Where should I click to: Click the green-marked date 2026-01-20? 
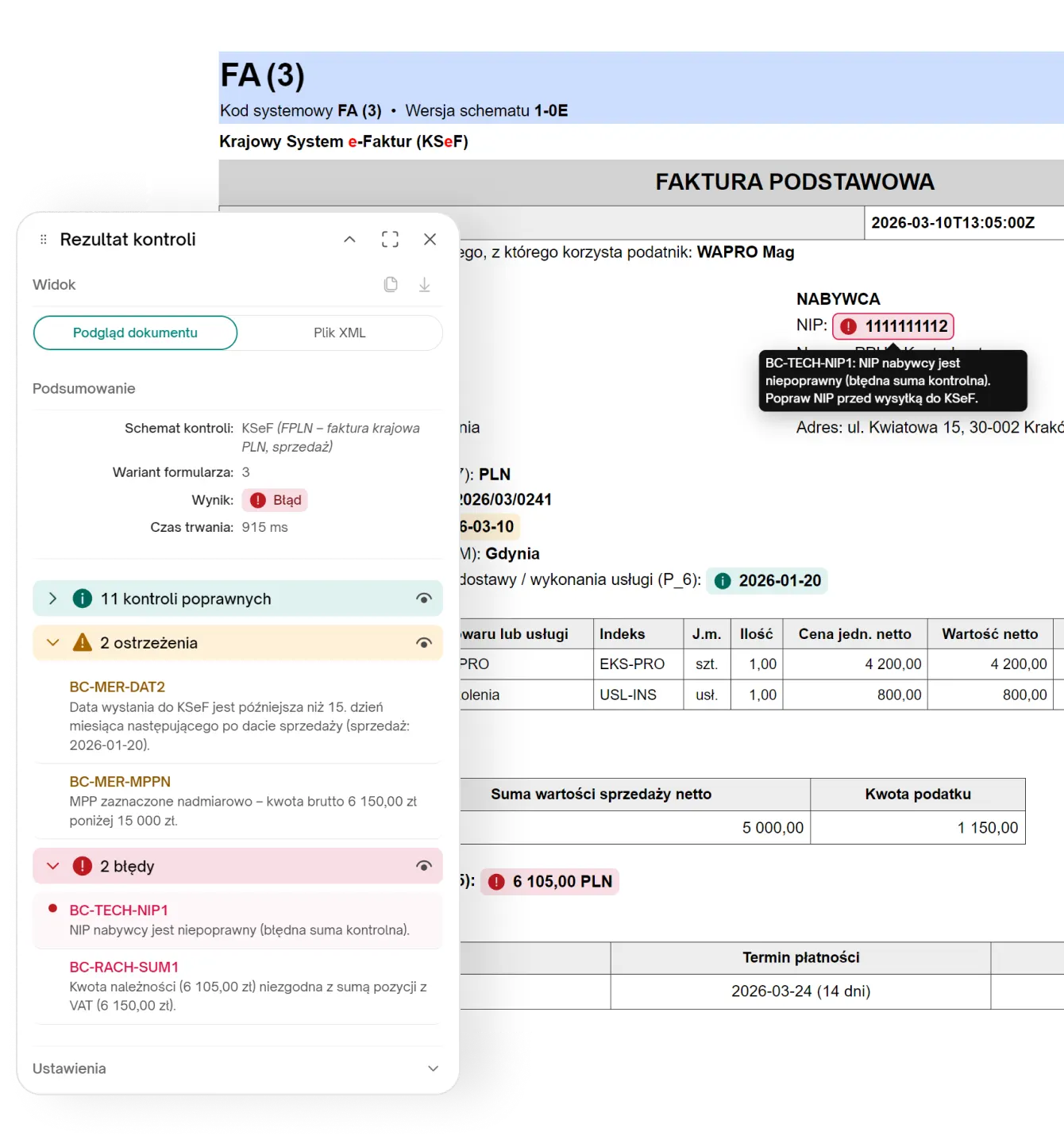(x=767, y=581)
